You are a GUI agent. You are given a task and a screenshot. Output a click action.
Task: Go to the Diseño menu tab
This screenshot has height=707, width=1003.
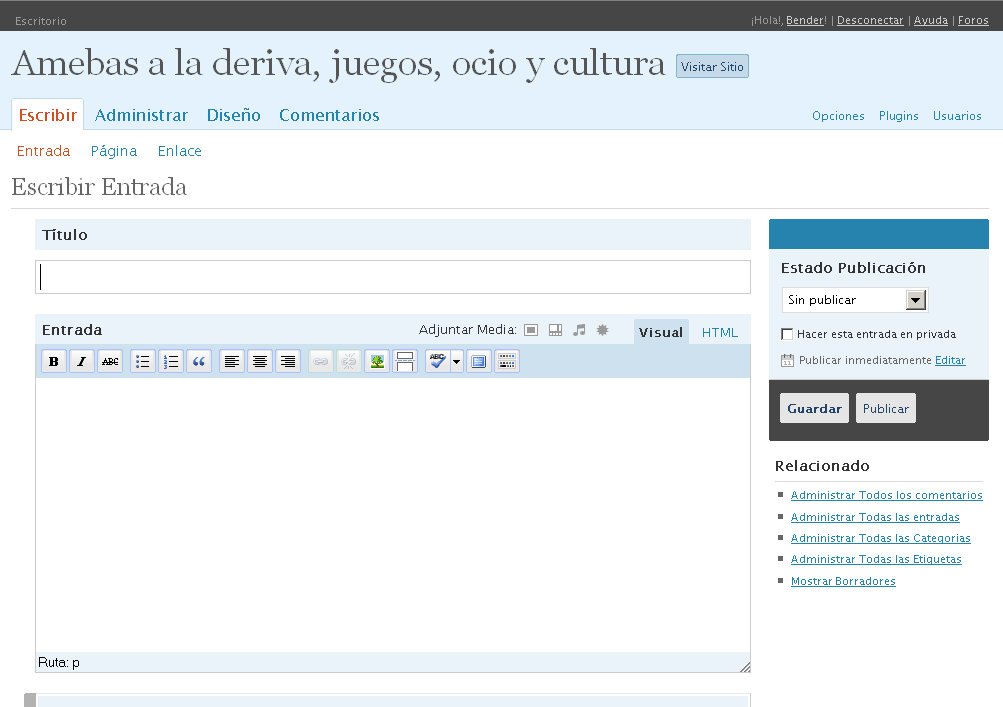[x=233, y=115]
